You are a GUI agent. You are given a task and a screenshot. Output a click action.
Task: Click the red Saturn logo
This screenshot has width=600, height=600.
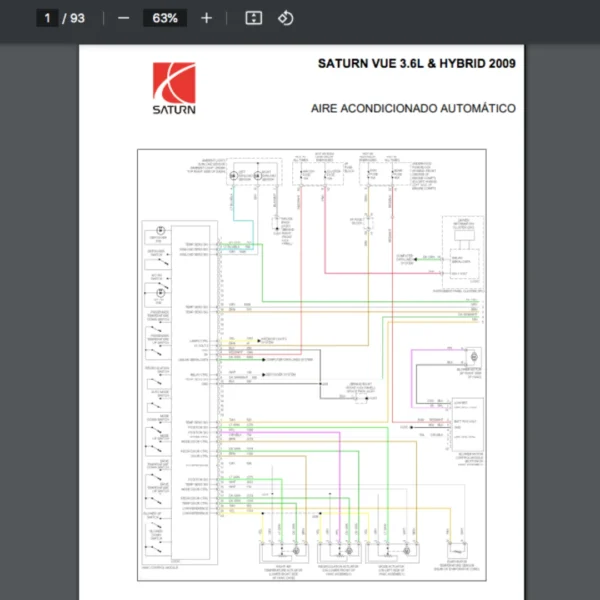point(173,81)
